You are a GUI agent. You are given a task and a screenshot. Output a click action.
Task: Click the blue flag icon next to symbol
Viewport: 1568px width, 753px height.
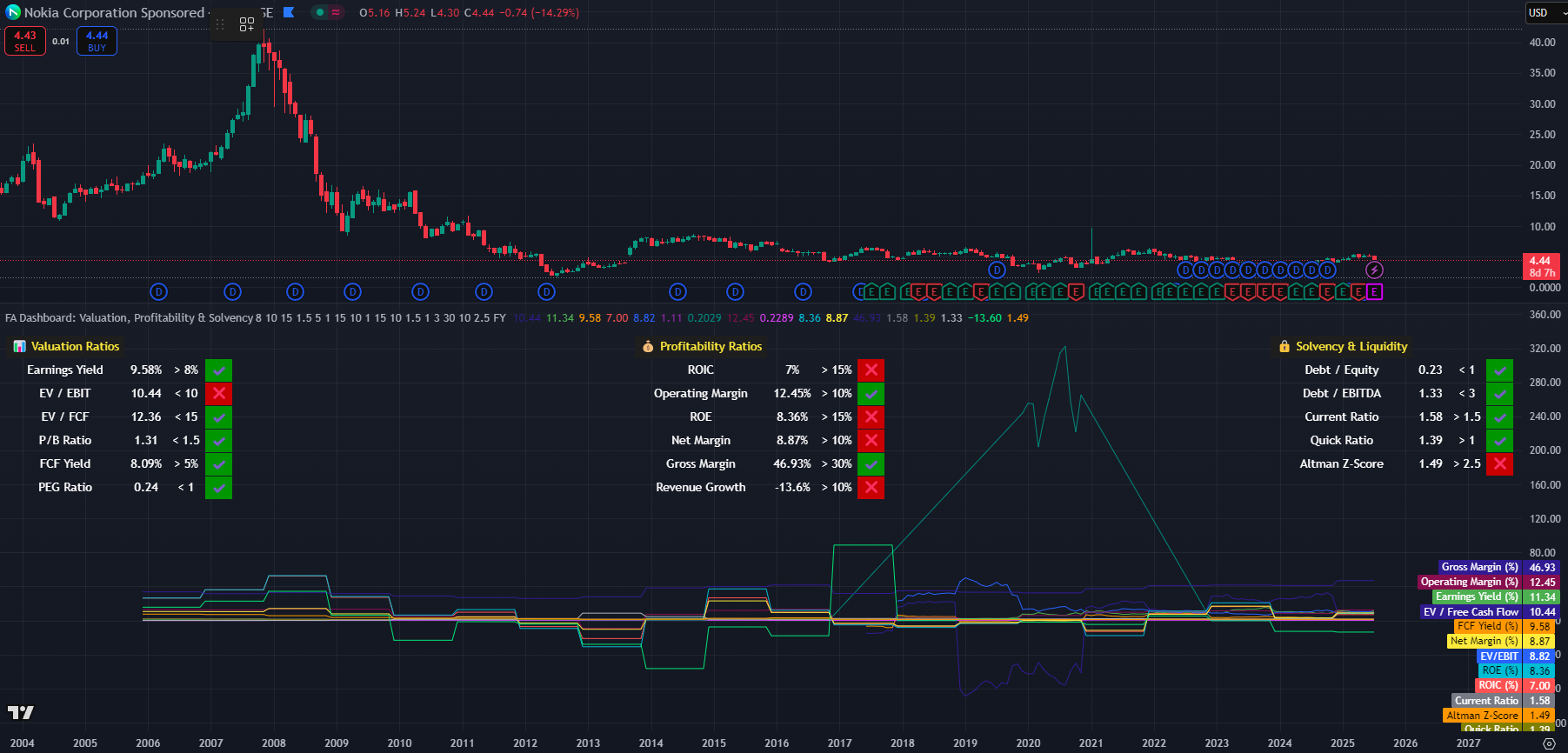289,12
